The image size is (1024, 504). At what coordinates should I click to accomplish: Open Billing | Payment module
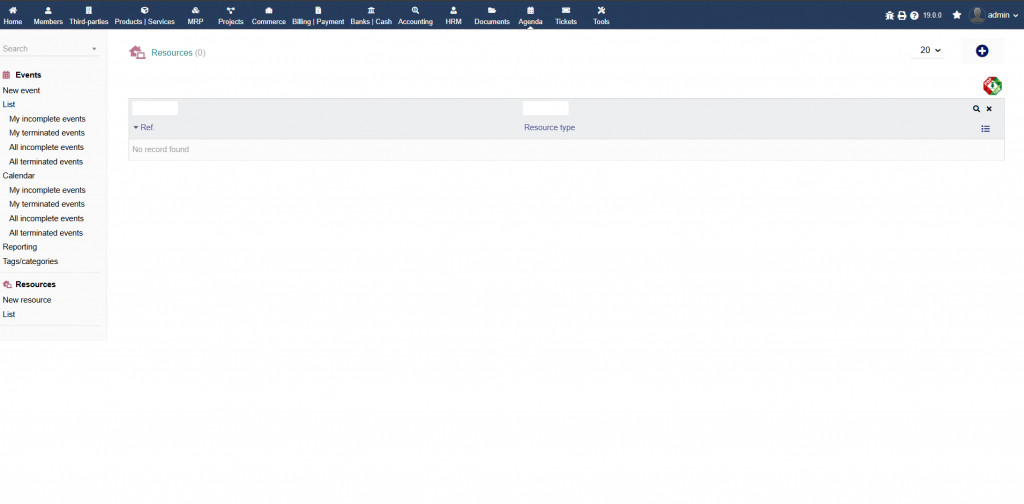click(318, 16)
